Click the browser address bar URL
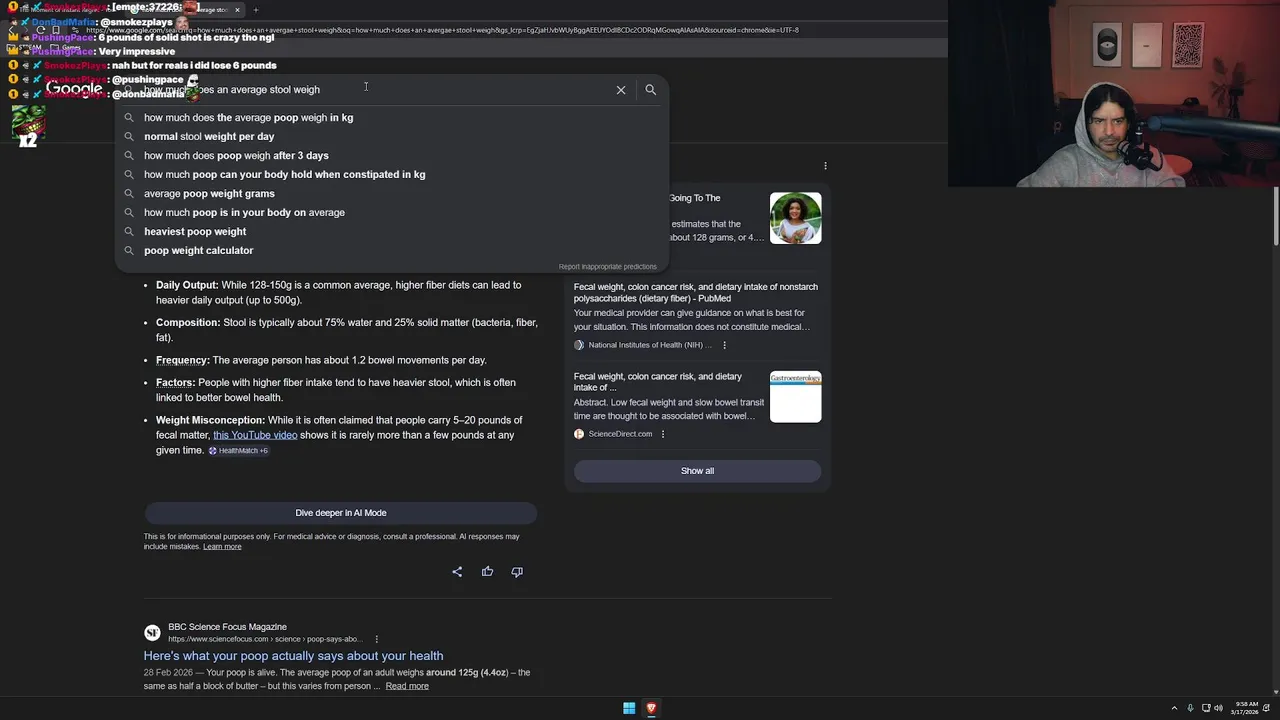The width and height of the screenshot is (1280, 720). click(442, 30)
